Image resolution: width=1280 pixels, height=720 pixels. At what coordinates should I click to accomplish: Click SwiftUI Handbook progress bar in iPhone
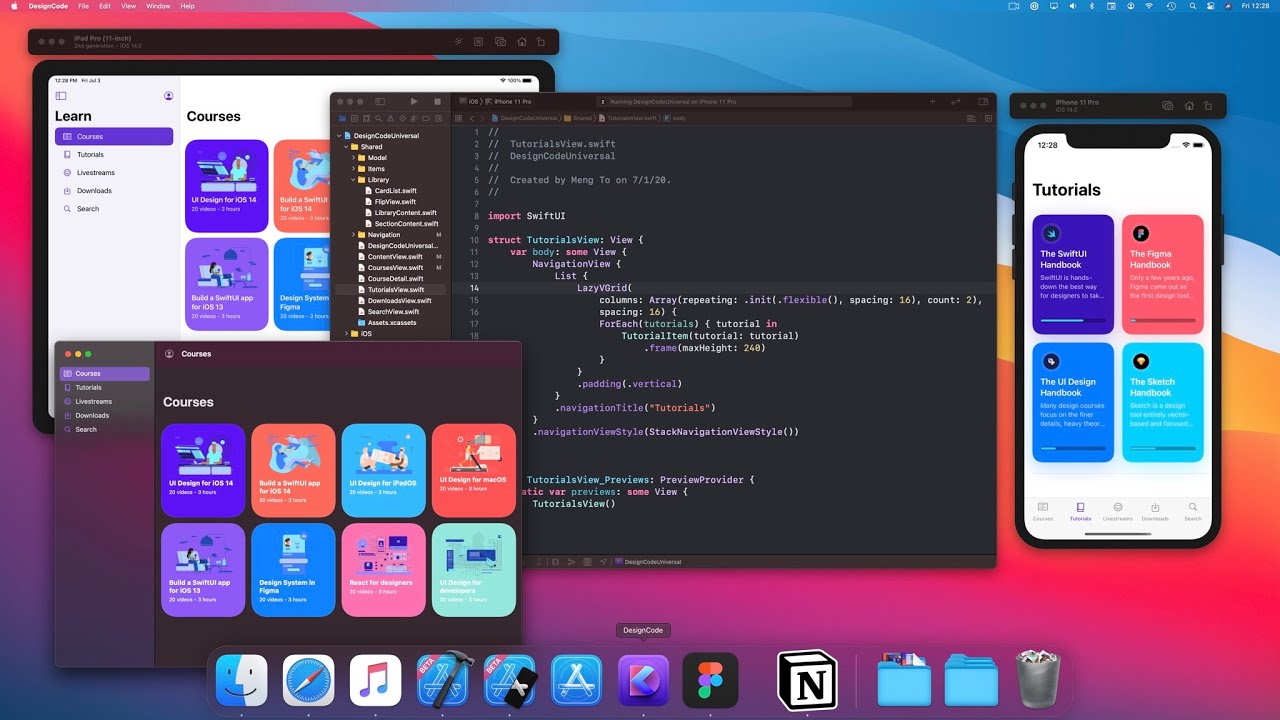[1073, 320]
